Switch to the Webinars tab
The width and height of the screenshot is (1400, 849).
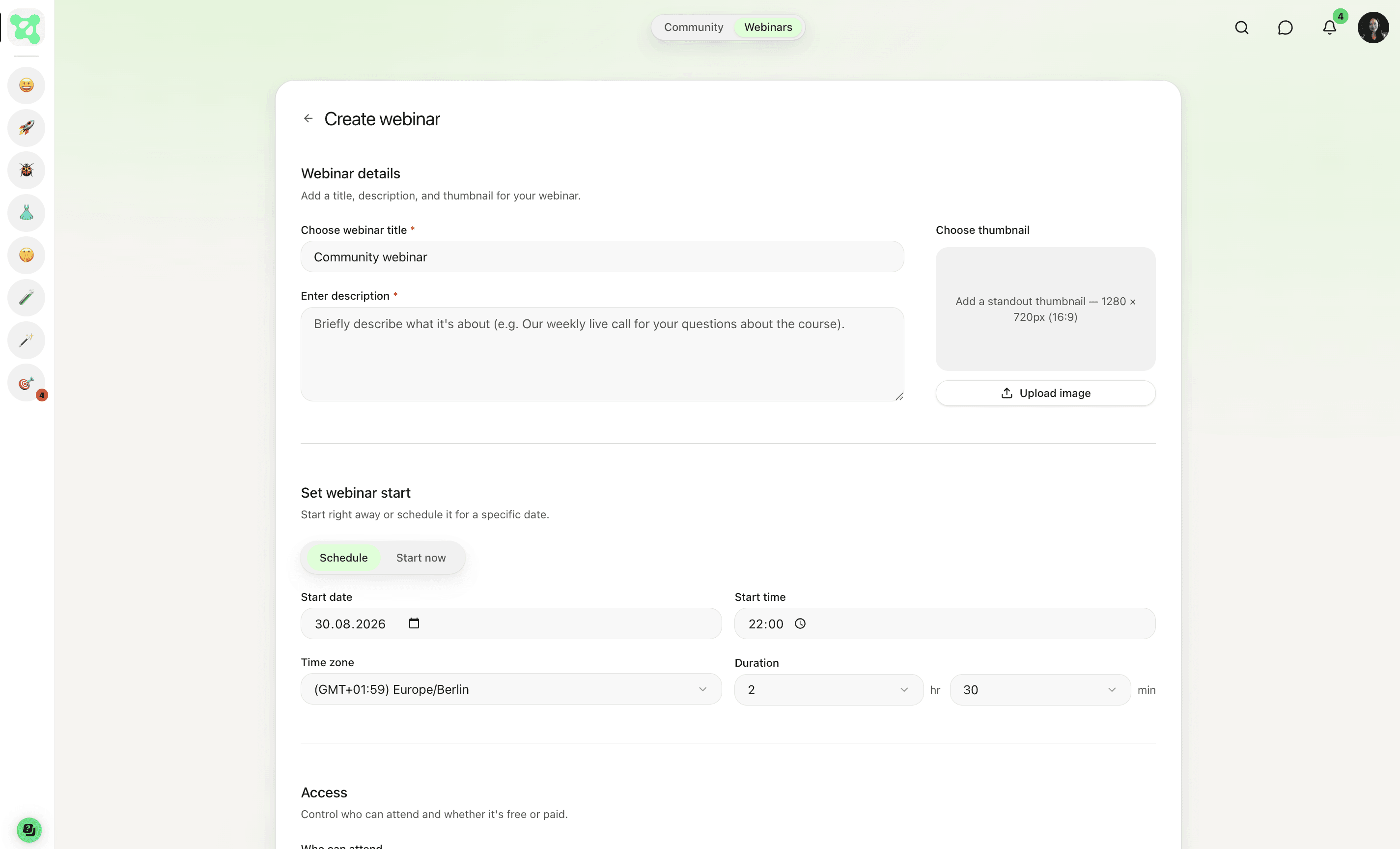coord(768,28)
